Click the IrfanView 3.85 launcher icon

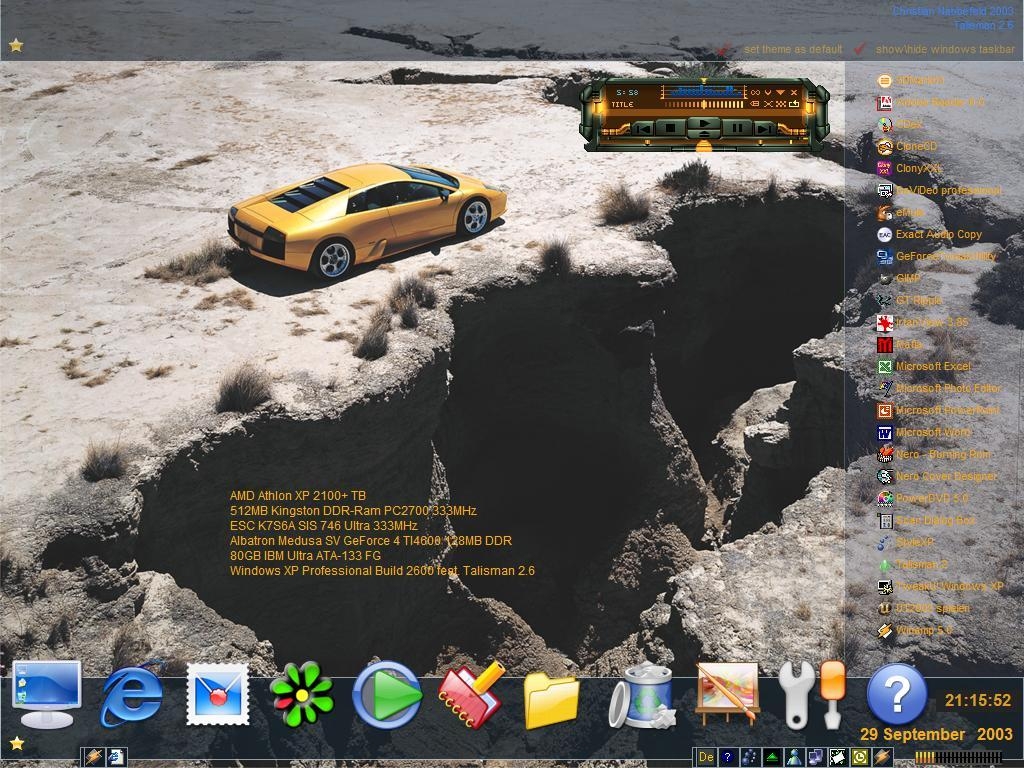point(885,323)
